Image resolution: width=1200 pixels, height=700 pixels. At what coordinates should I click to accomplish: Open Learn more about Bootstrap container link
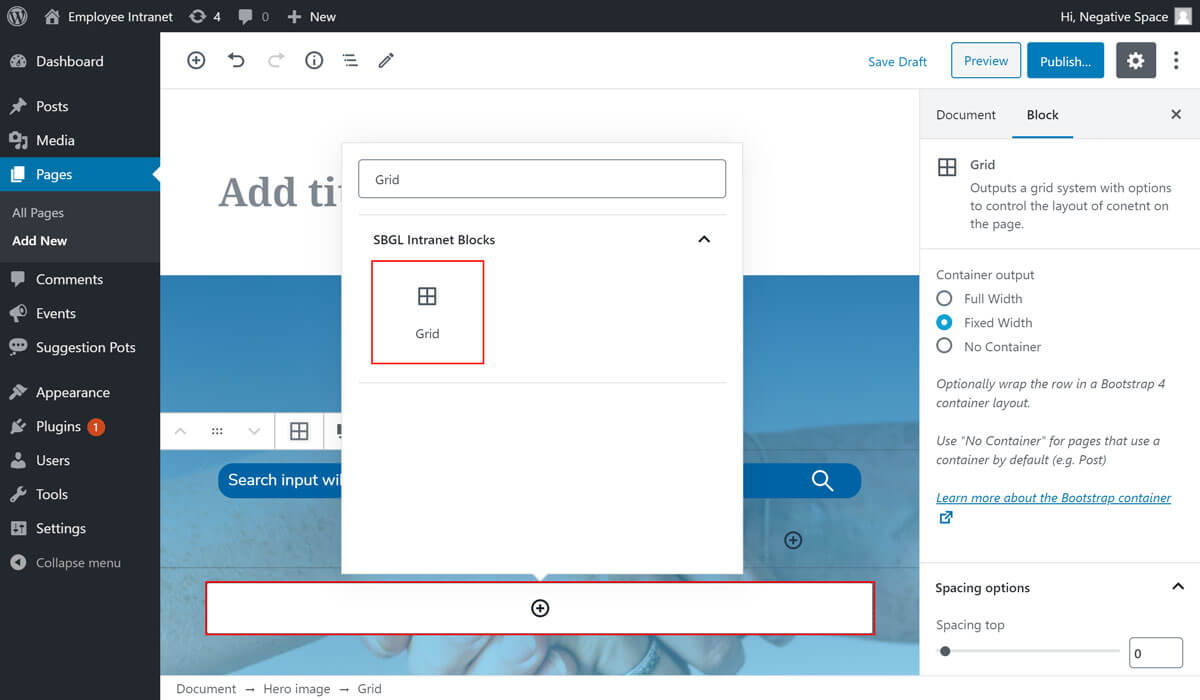[x=1053, y=498]
